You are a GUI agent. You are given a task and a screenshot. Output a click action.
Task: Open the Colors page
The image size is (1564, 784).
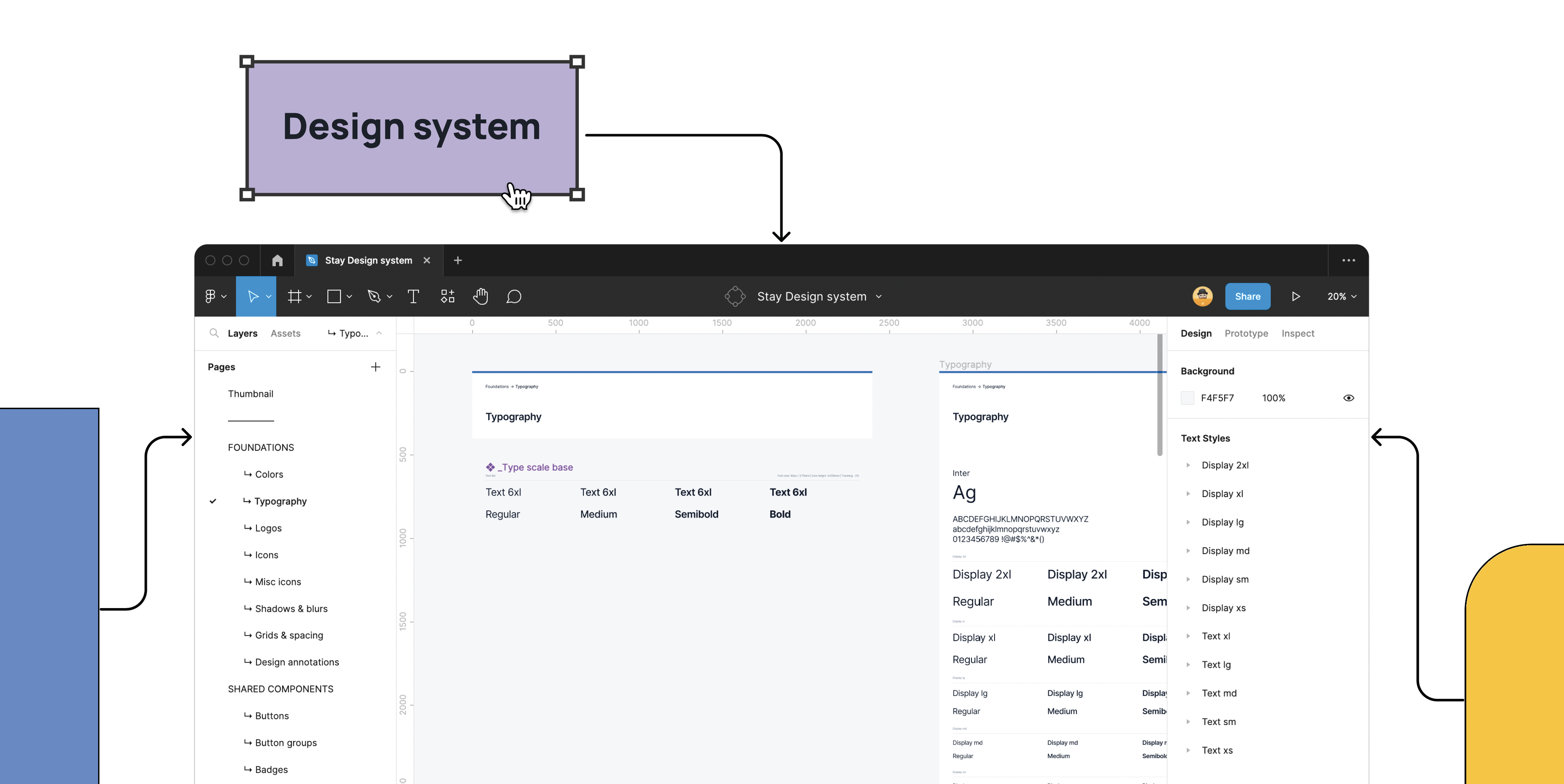coord(269,474)
